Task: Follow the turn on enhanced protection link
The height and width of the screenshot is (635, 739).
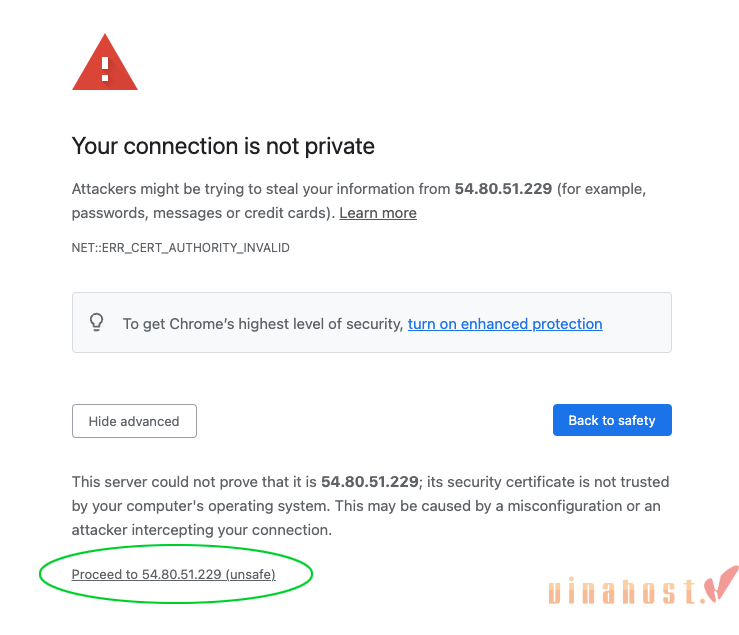Action: tap(505, 324)
